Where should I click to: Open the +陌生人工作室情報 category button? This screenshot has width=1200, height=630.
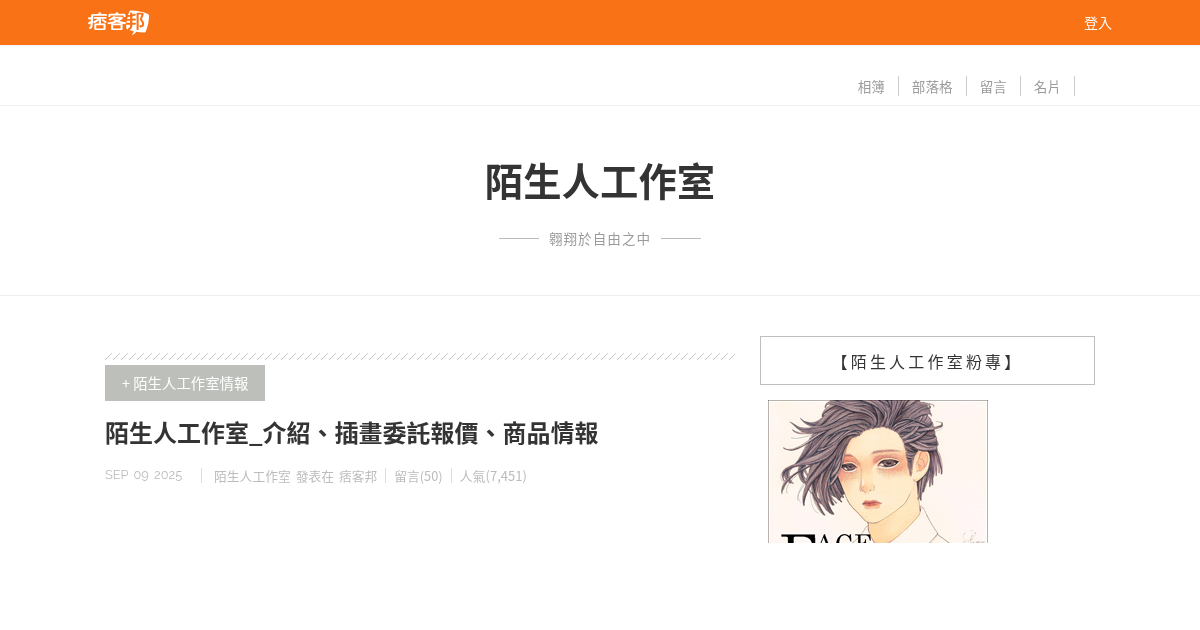[x=185, y=383]
